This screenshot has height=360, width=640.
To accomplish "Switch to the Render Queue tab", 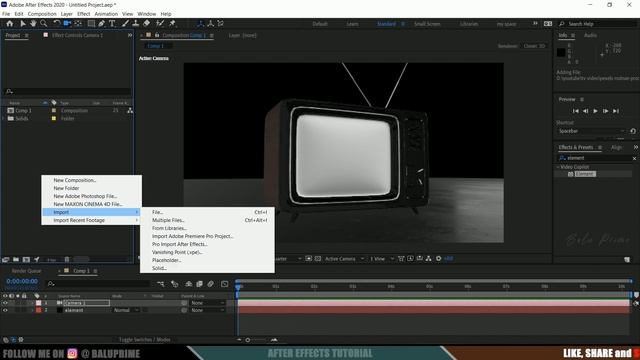I will tap(26, 271).
